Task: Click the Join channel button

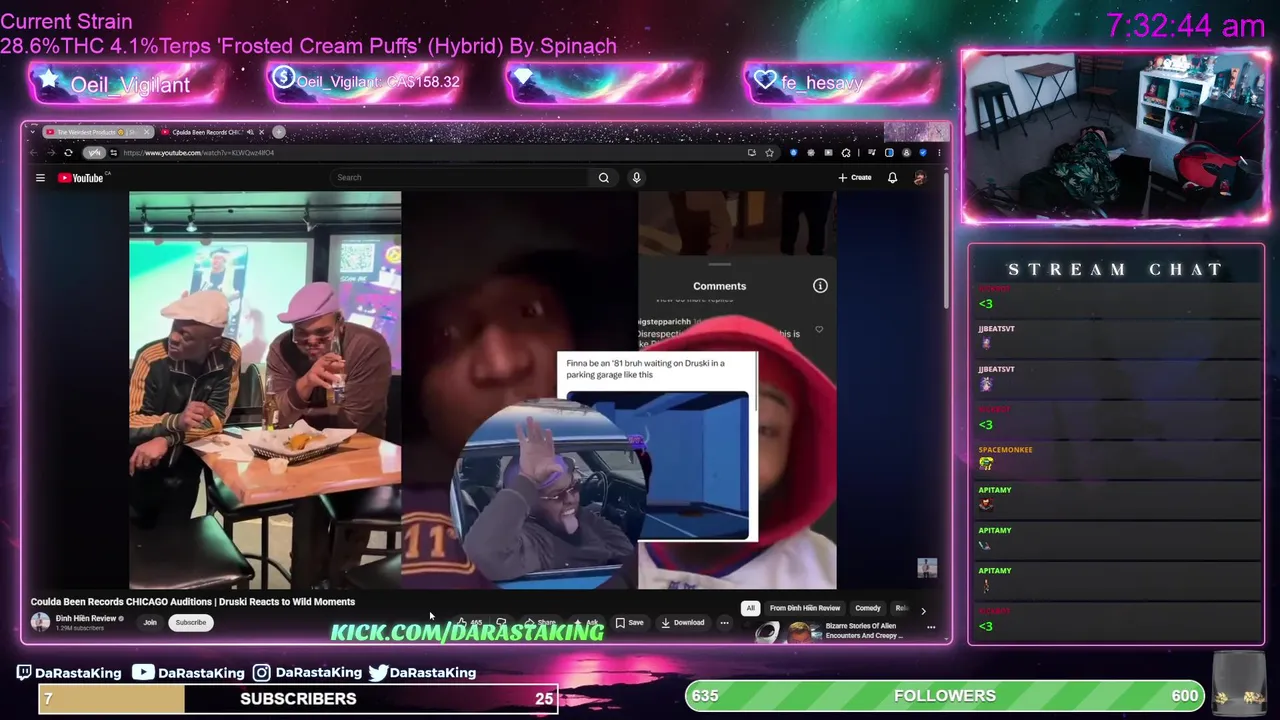Action: (150, 622)
